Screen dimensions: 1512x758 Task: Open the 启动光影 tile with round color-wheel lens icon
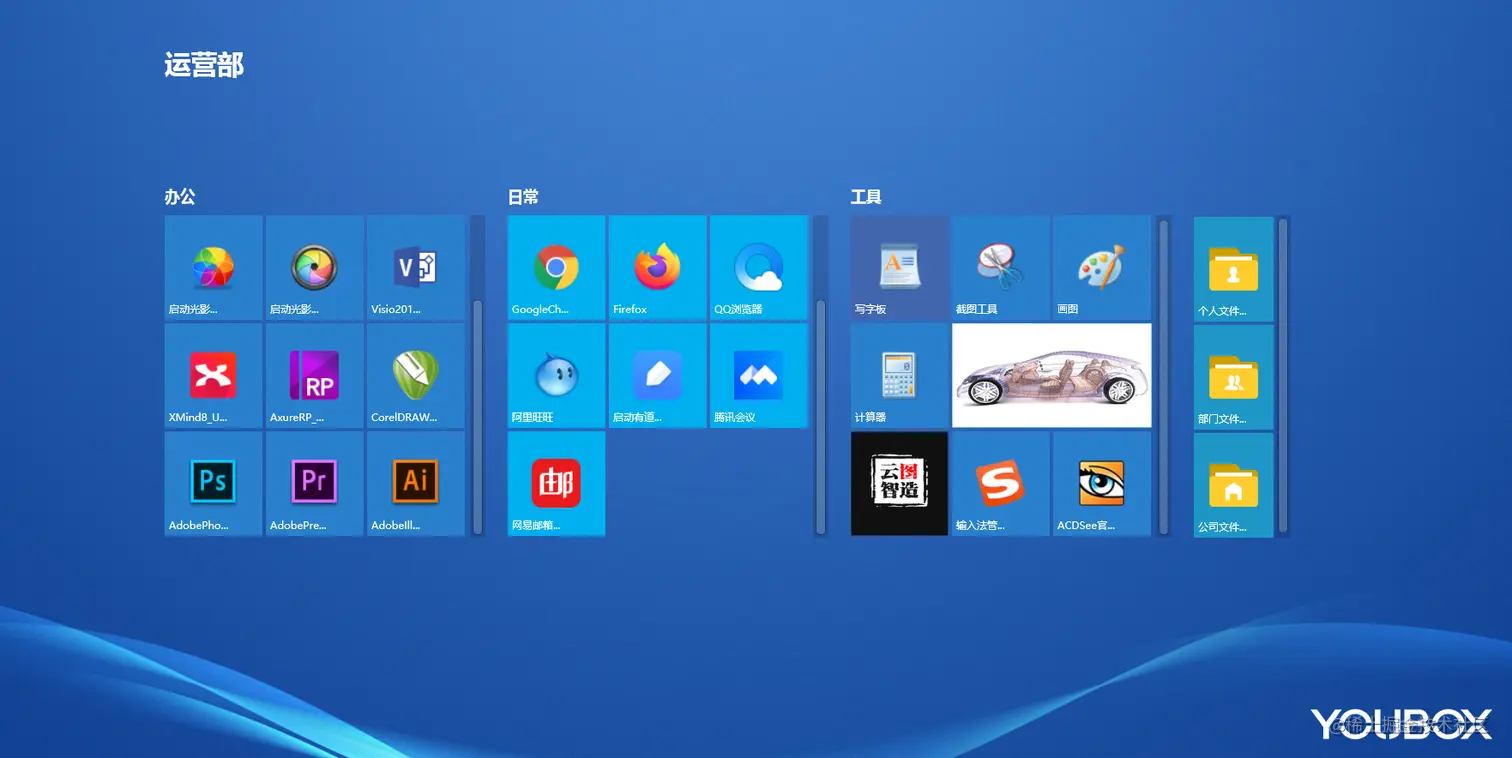(x=315, y=268)
